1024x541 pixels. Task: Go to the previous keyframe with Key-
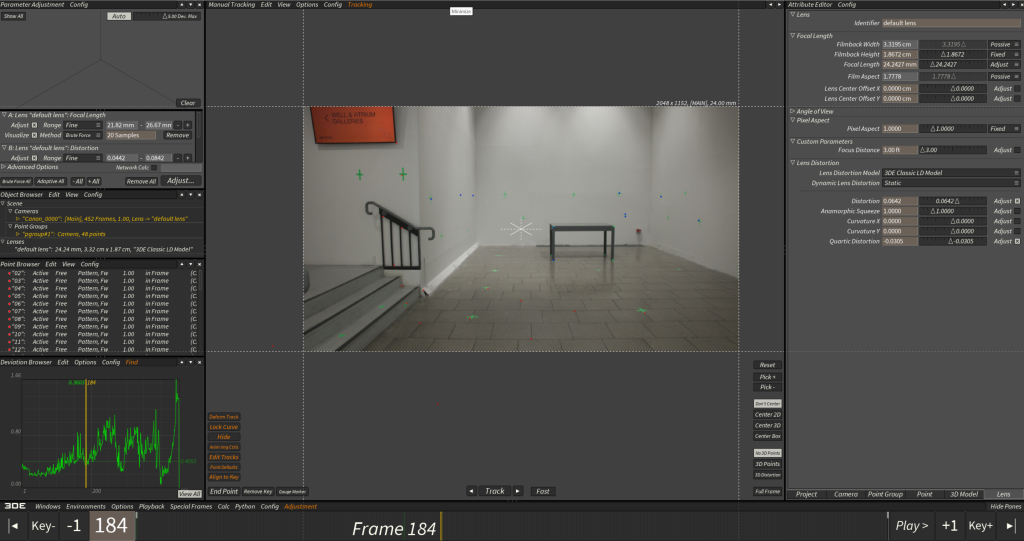tap(43, 526)
